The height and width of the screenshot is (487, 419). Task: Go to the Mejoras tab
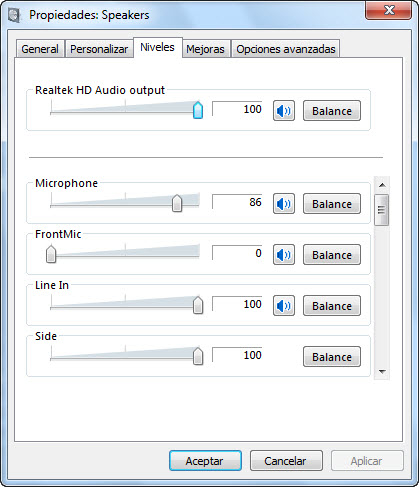coord(205,49)
